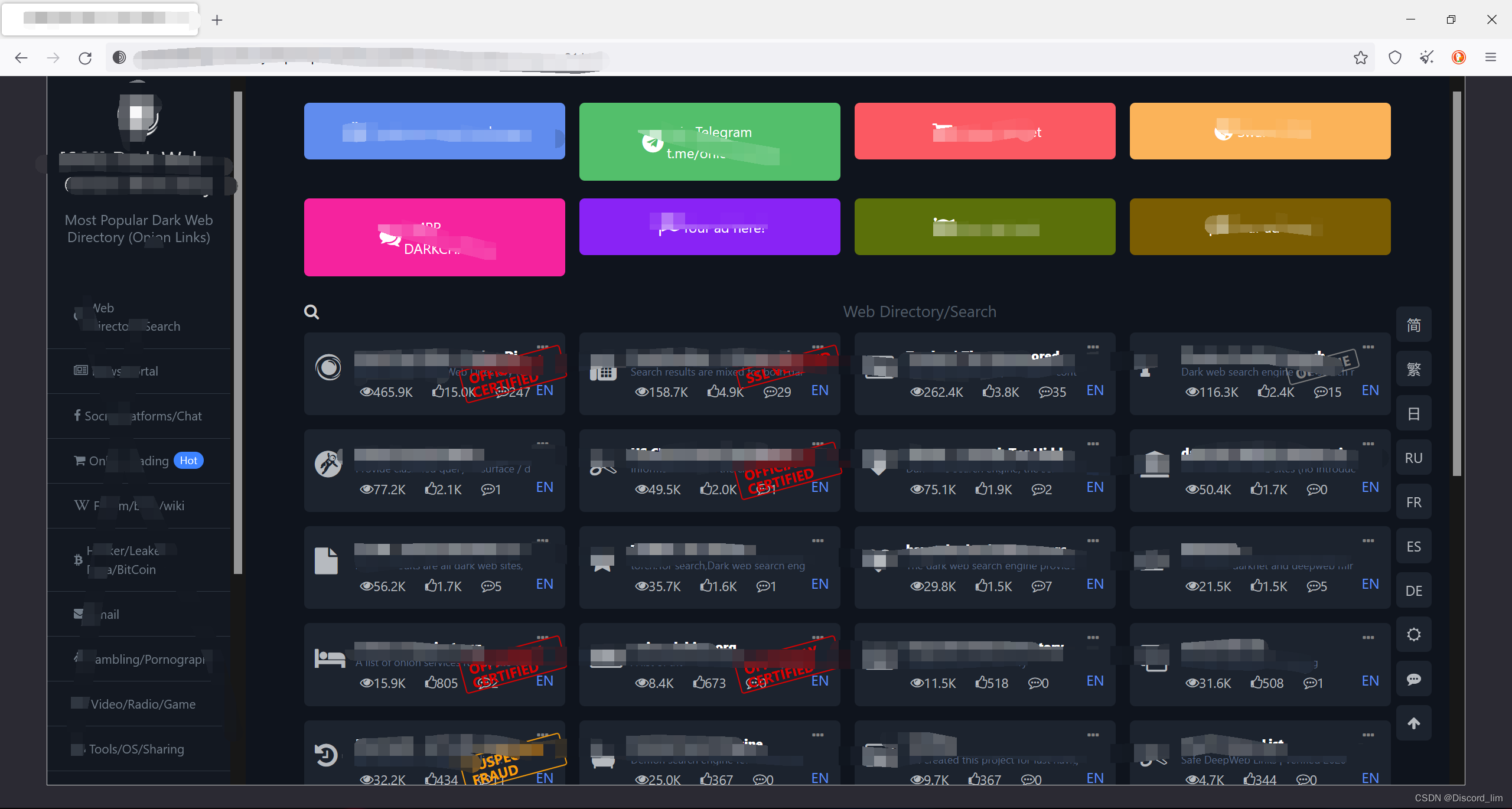The image size is (1512, 809).
Task: Open the browser hamburger menu
Action: pos(1491,57)
